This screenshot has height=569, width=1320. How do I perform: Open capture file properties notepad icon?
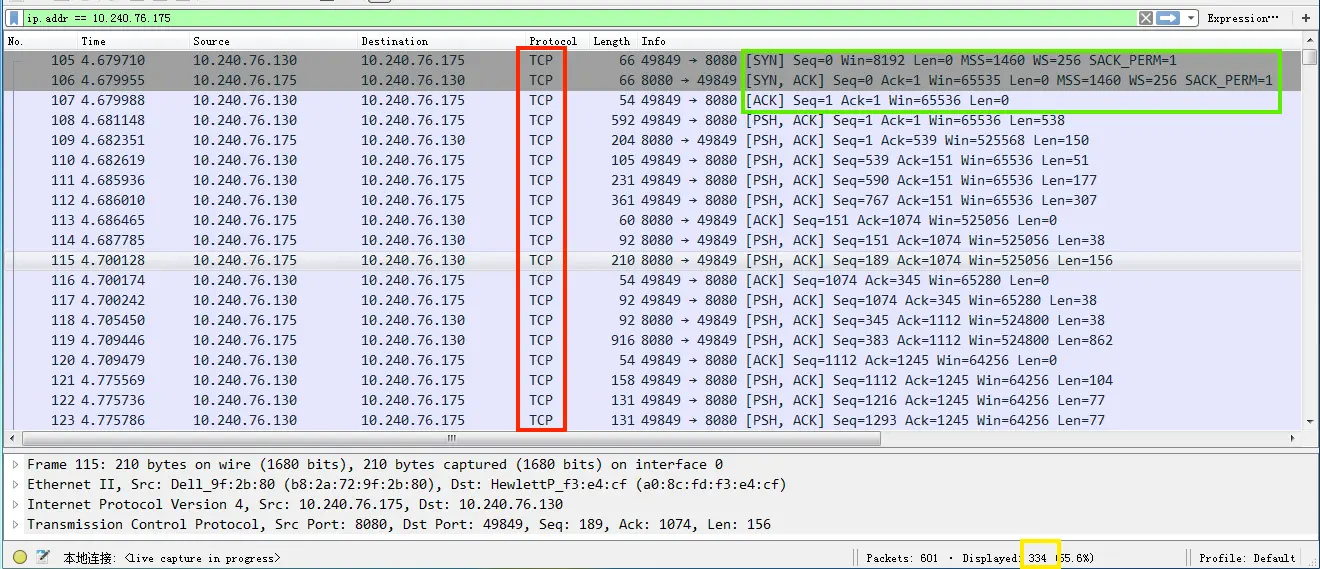coord(43,557)
